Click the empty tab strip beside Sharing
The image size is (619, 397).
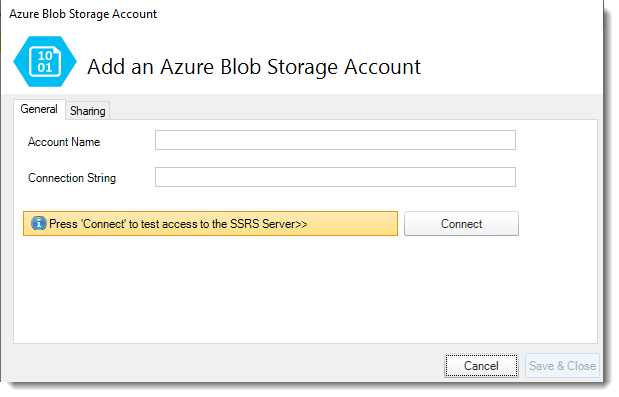click(x=353, y=110)
